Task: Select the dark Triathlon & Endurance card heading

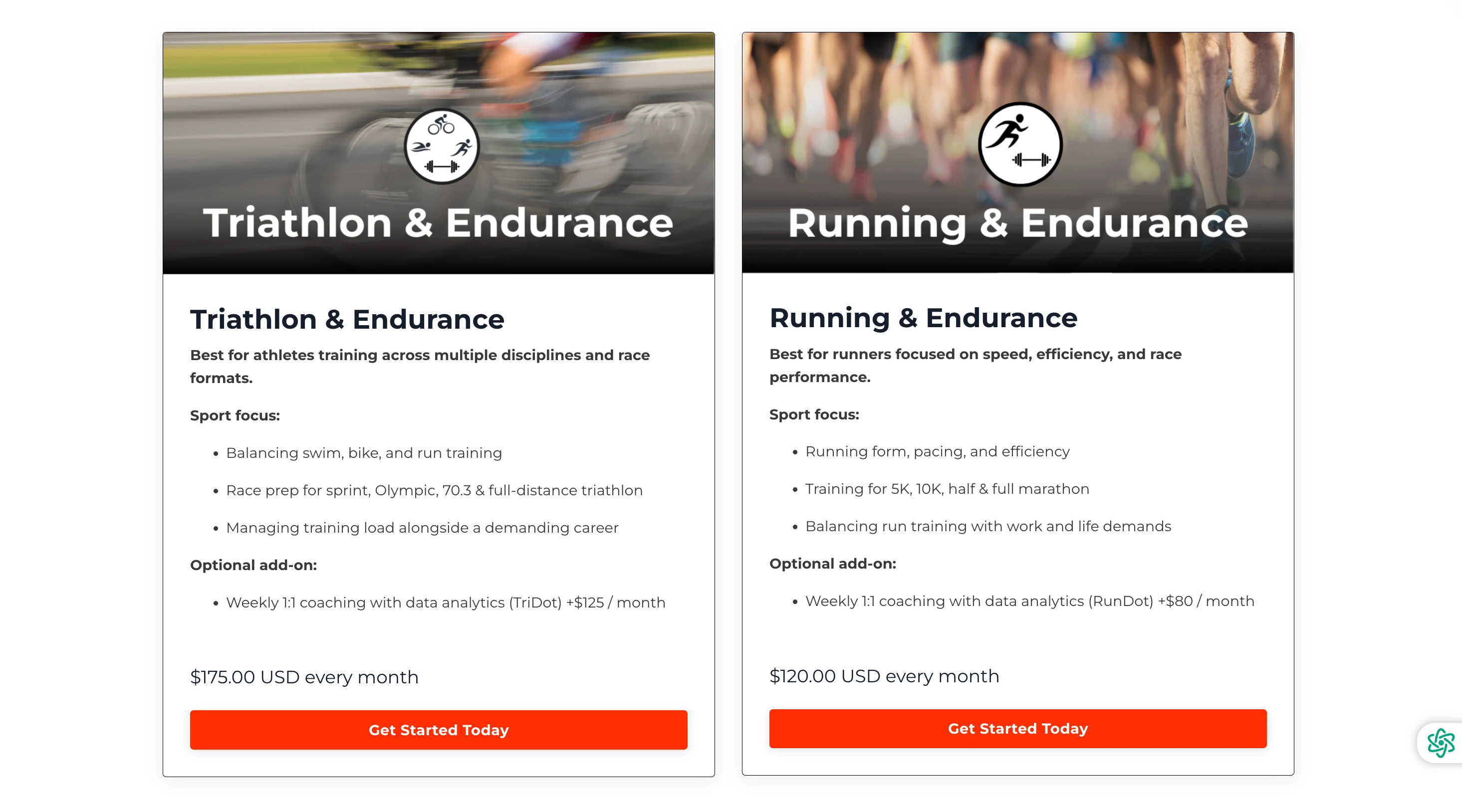Action: click(x=347, y=319)
